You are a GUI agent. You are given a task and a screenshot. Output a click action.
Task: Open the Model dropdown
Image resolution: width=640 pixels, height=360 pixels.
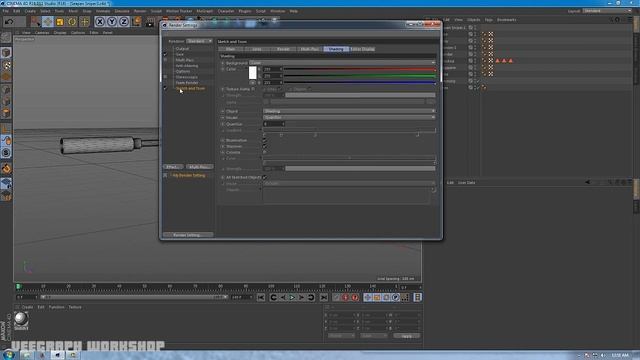(x=349, y=118)
